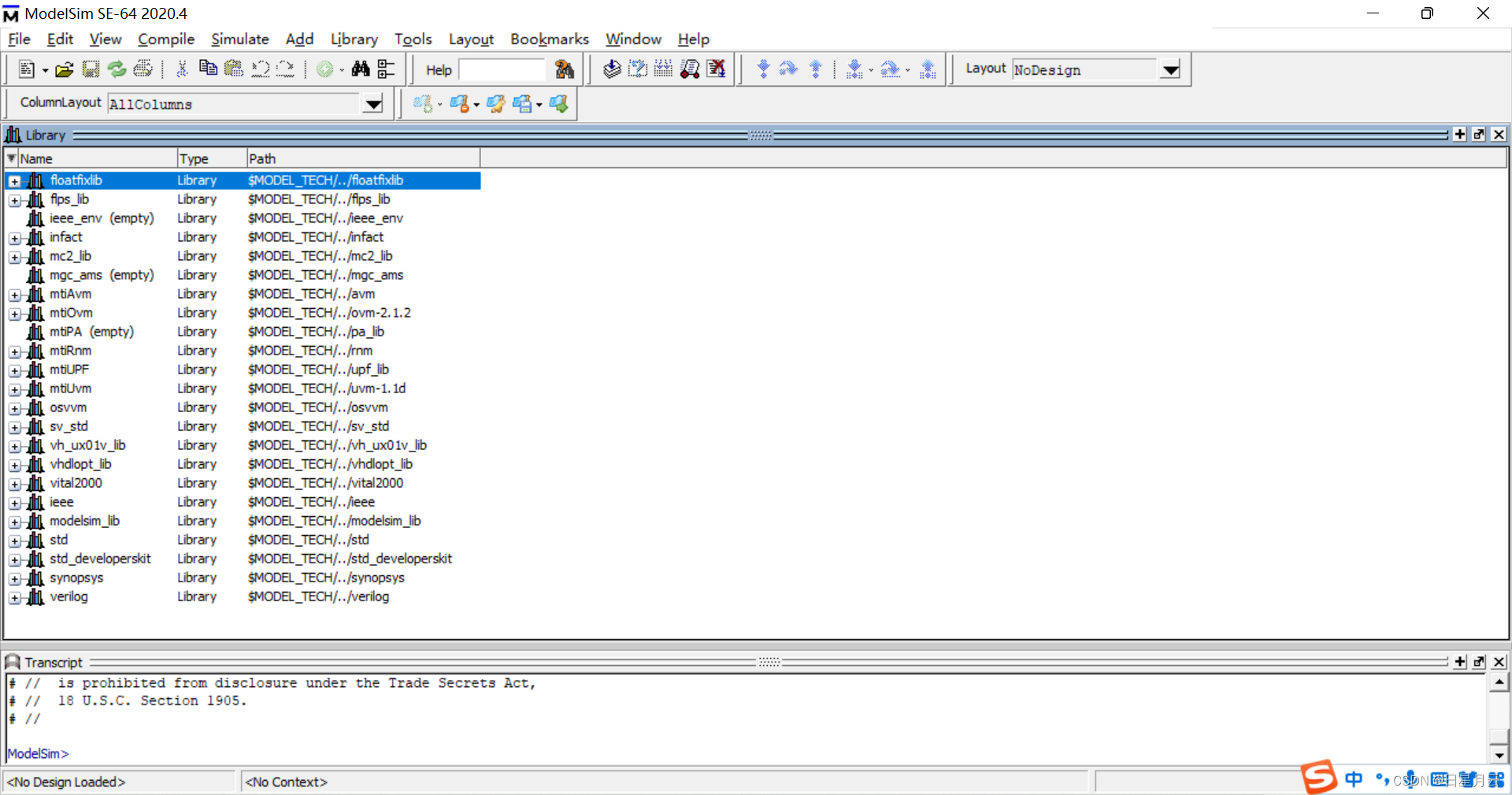This screenshot has width=1512, height=795.
Task: Click the last blue step-out instance icon
Action: 928,69
